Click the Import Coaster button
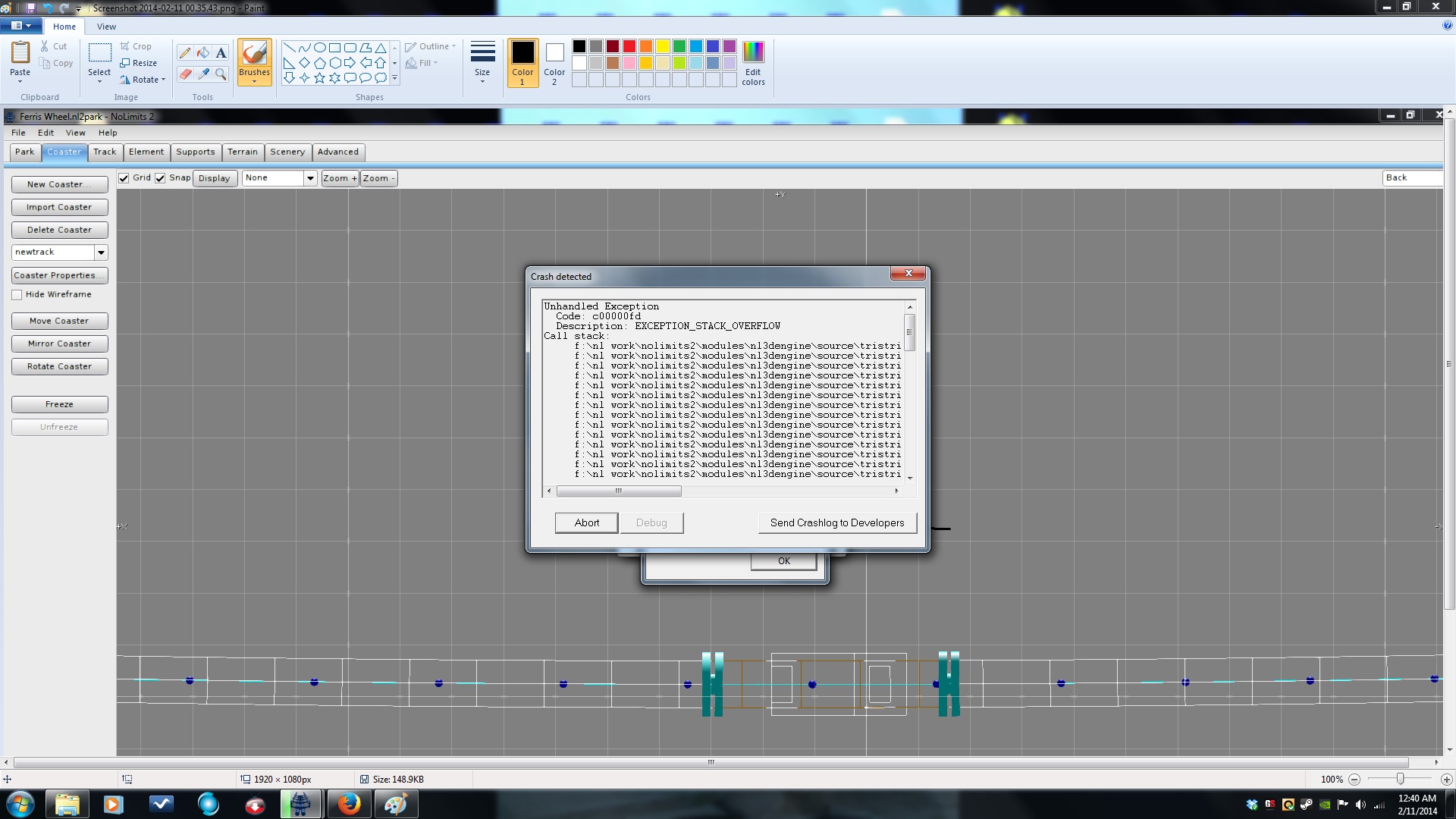The height and width of the screenshot is (819, 1456). point(59,207)
